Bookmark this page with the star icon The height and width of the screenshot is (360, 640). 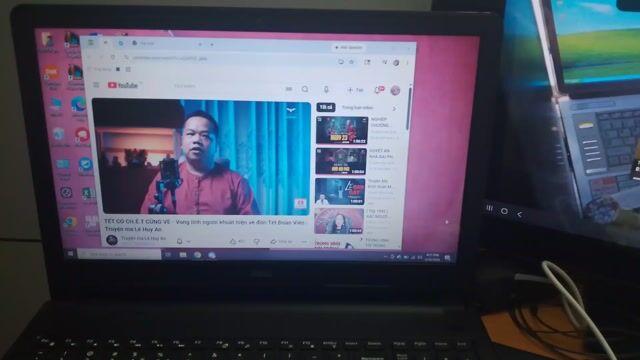pos(351,62)
